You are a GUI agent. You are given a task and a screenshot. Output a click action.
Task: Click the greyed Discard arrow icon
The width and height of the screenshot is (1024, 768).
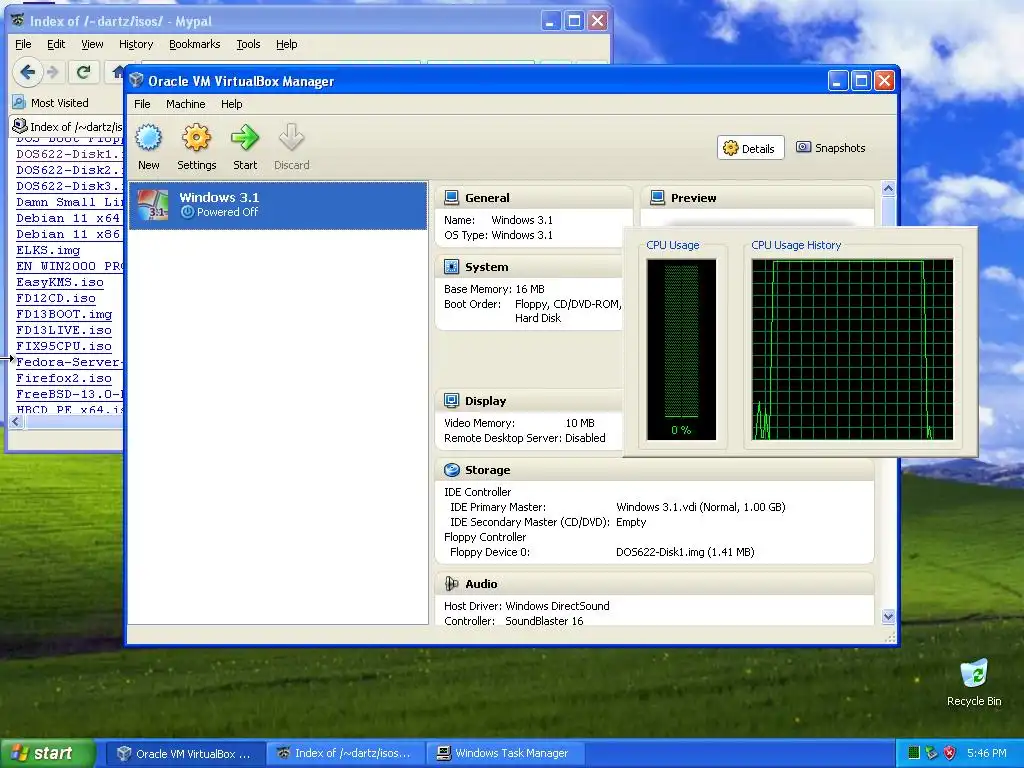click(x=291, y=138)
